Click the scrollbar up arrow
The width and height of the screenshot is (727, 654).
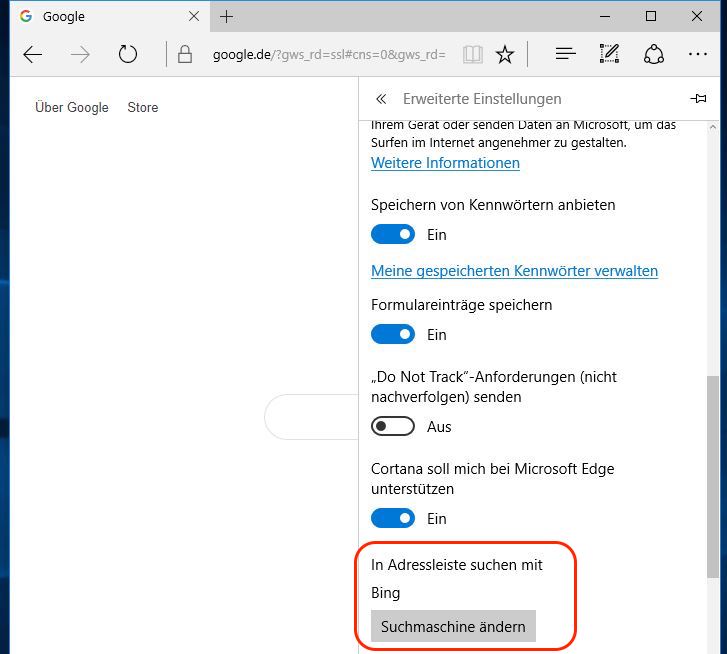click(x=713, y=127)
